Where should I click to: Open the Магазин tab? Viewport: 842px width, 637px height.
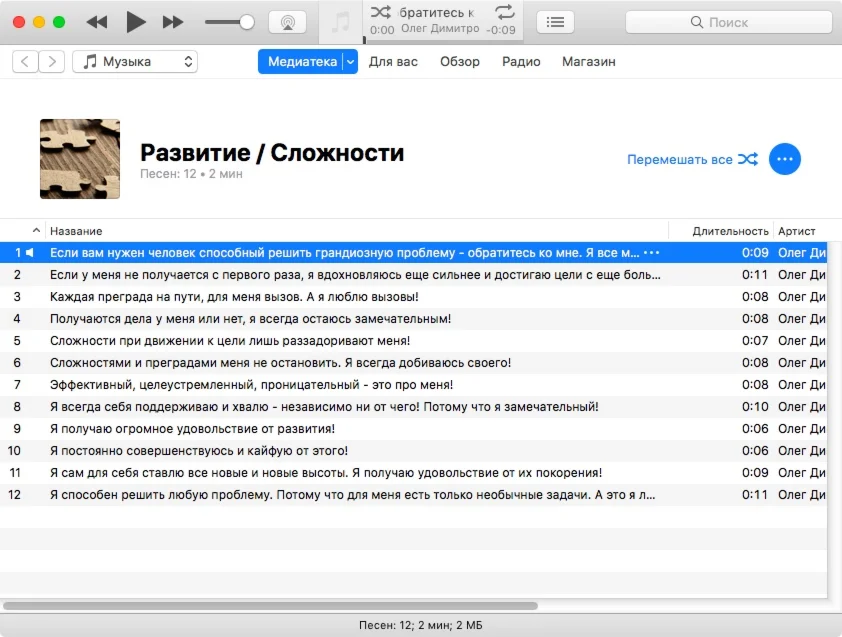(x=588, y=62)
